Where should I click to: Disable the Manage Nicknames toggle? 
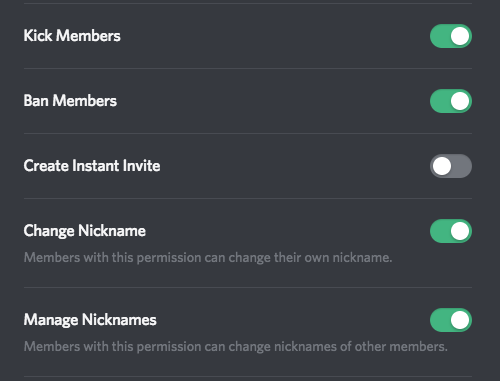(x=451, y=320)
